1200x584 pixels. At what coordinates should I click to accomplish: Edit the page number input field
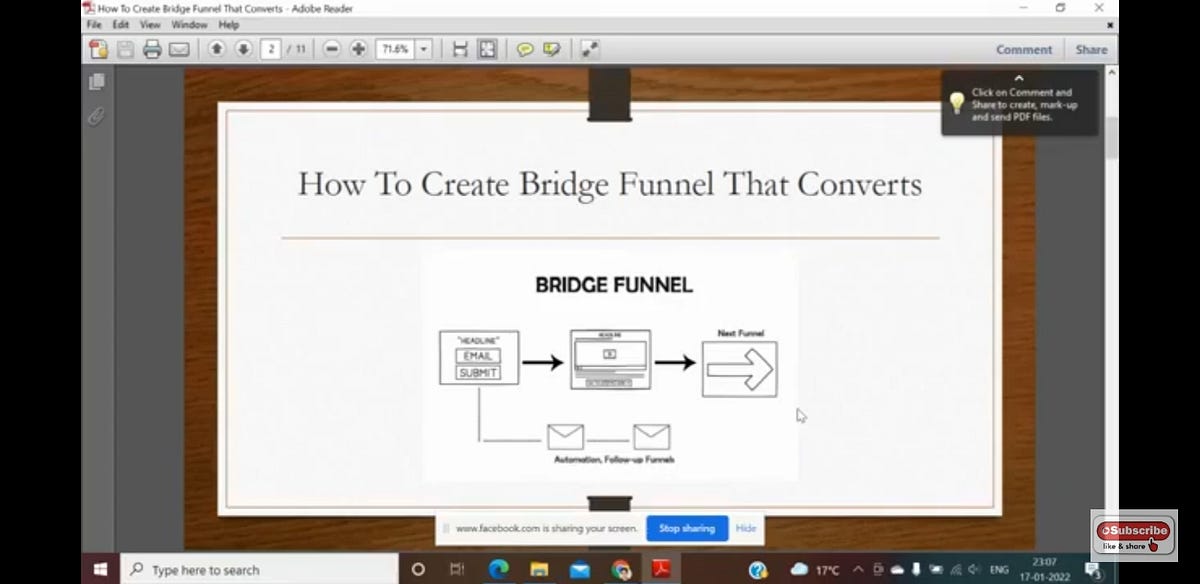[270, 48]
